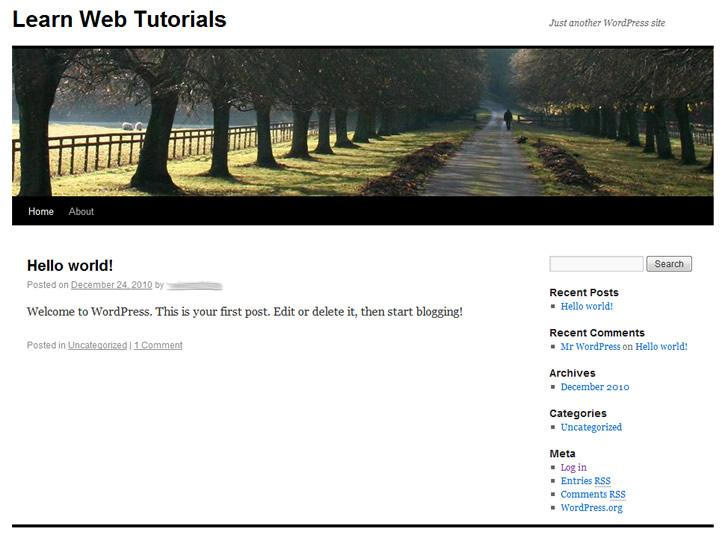Screen dimensions: 728x535
Task: Open the Hello world! post title
Action: (70, 266)
